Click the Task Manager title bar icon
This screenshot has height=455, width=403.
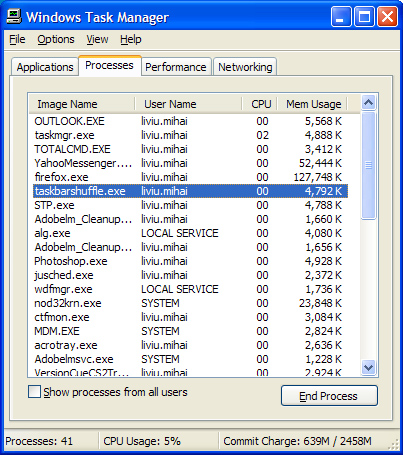(14, 16)
